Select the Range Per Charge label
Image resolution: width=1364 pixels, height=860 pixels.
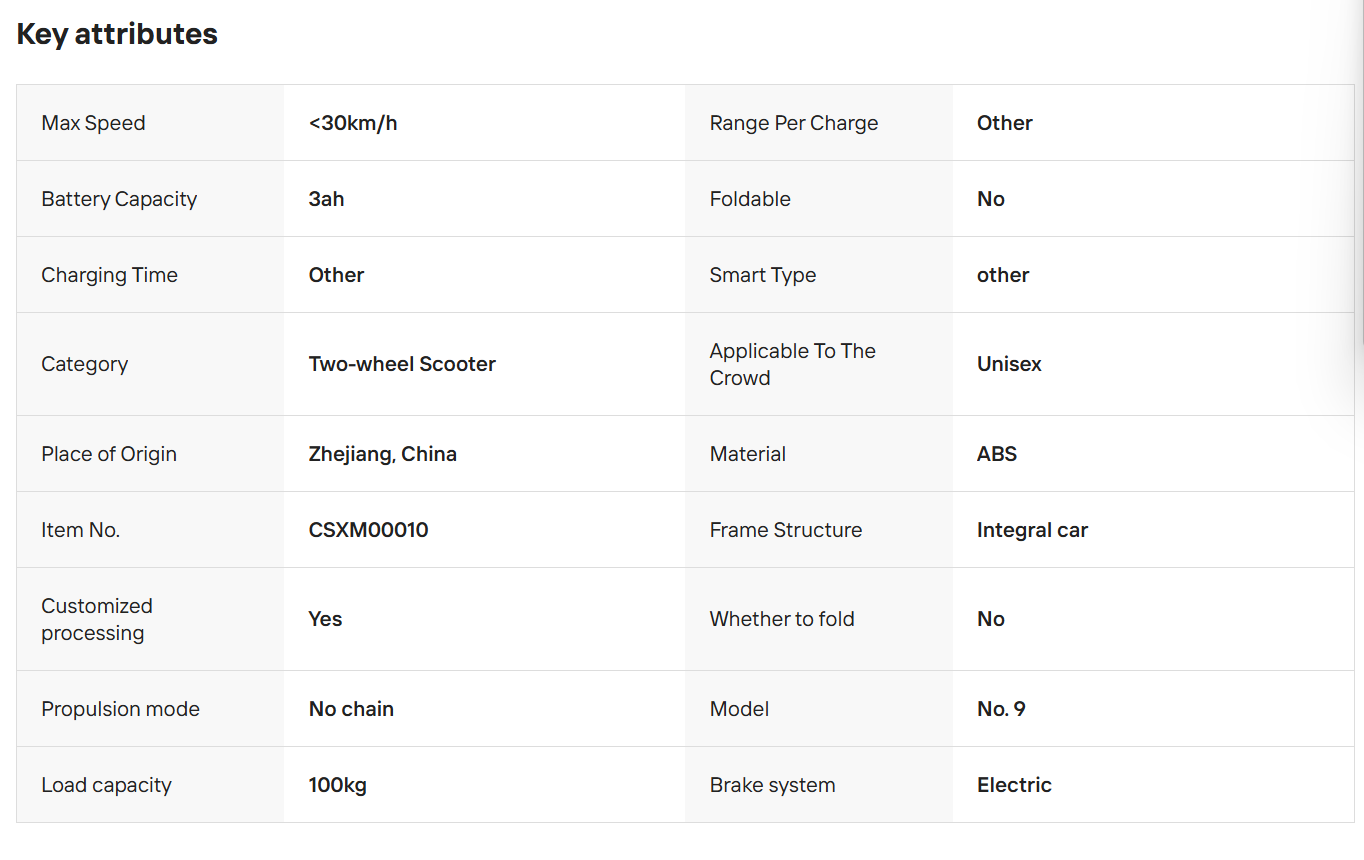tap(794, 123)
